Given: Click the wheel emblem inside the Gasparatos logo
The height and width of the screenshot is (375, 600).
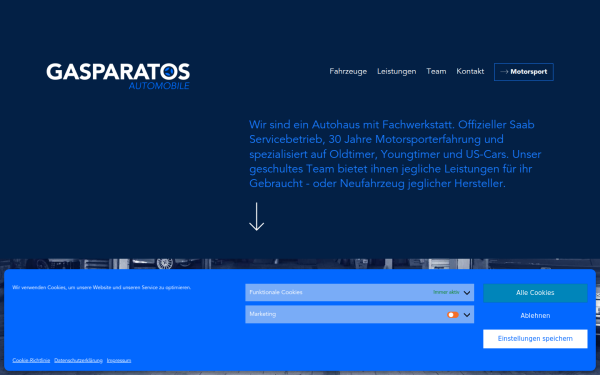Looking at the screenshot, I should click(x=169, y=71).
